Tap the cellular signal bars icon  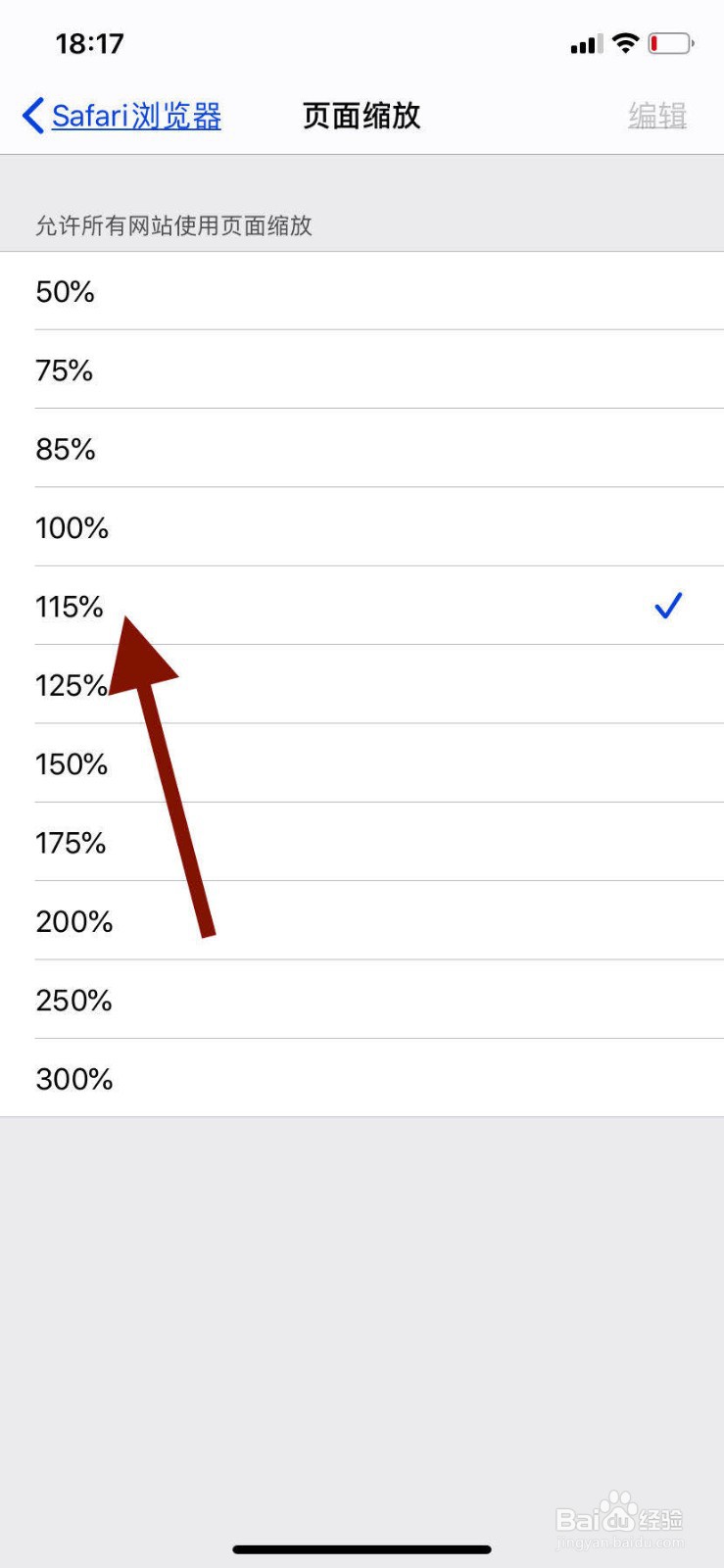pyautogui.click(x=587, y=44)
